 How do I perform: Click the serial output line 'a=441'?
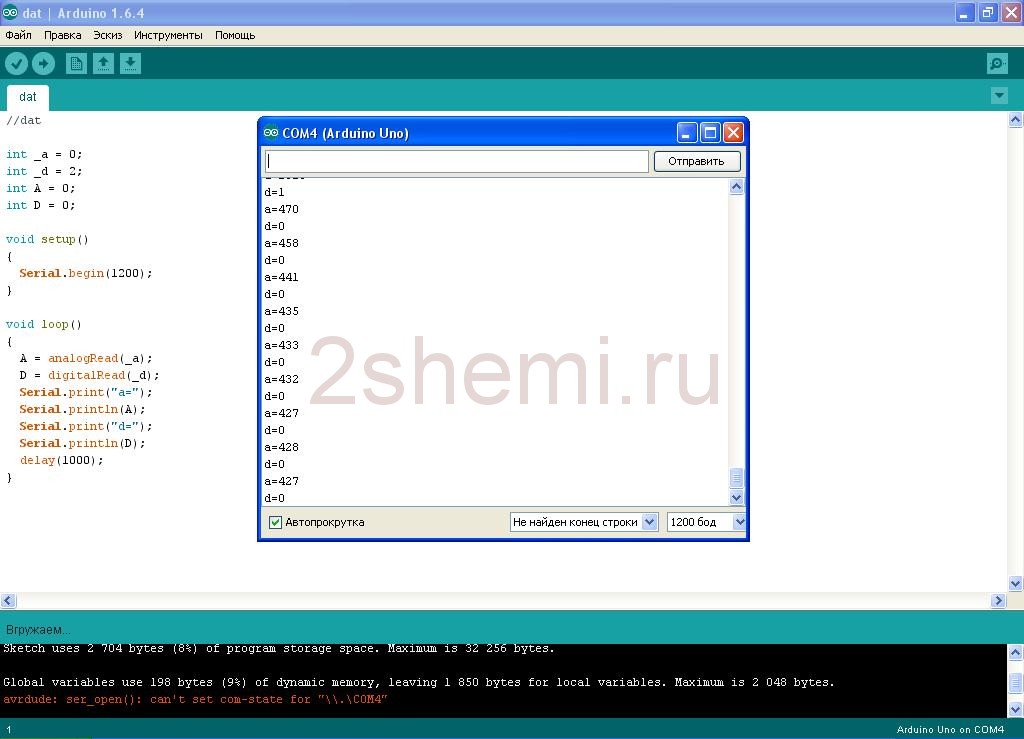coord(281,277)
